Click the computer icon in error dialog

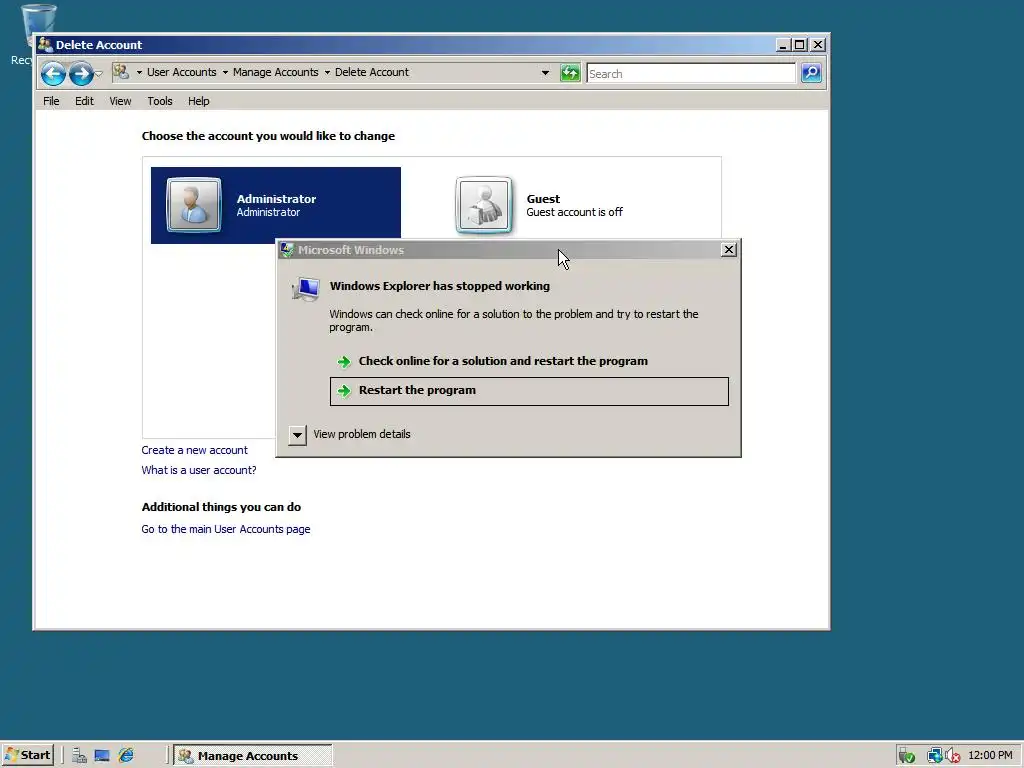306,289
